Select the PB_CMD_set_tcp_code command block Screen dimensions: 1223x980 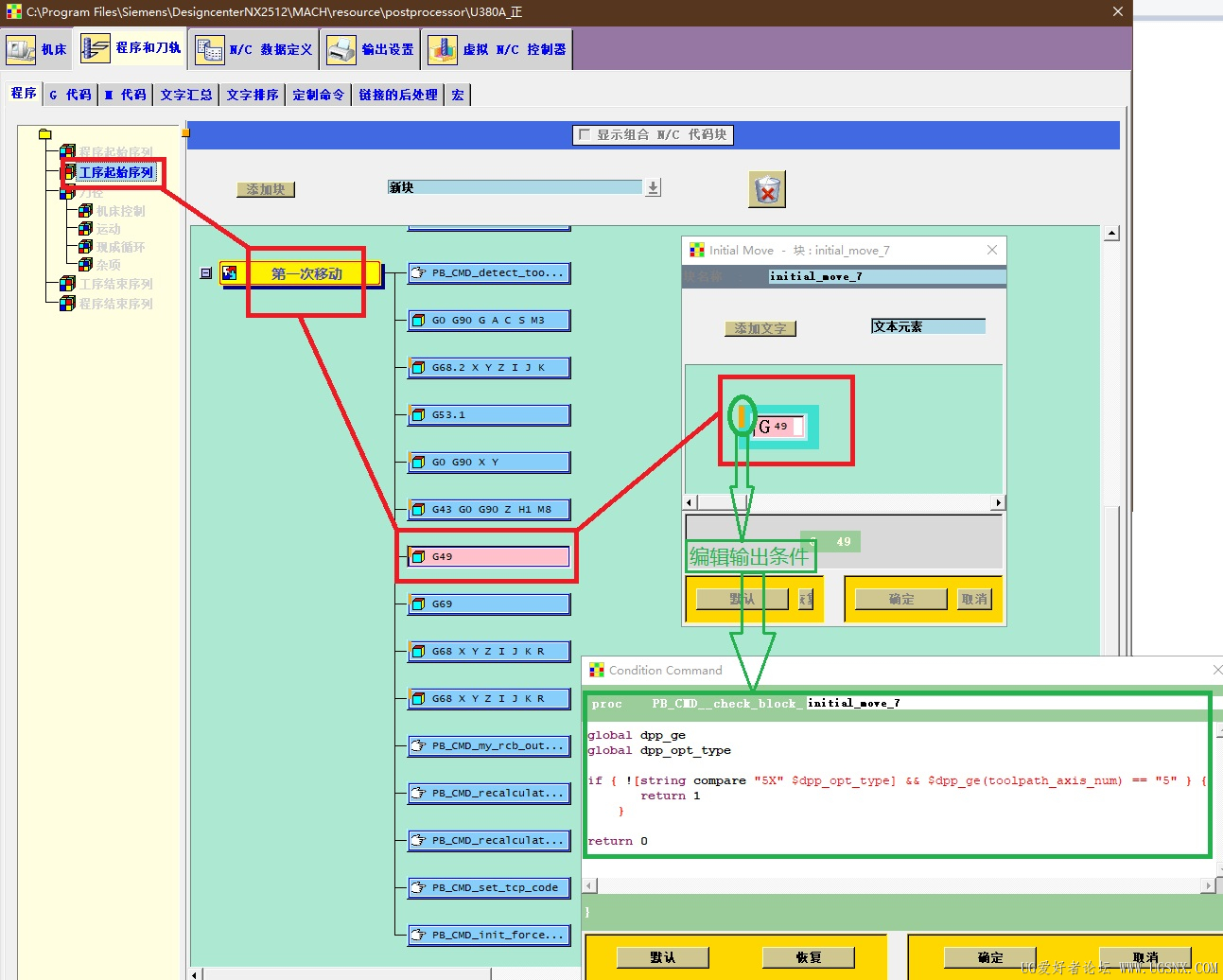[489, 887]
